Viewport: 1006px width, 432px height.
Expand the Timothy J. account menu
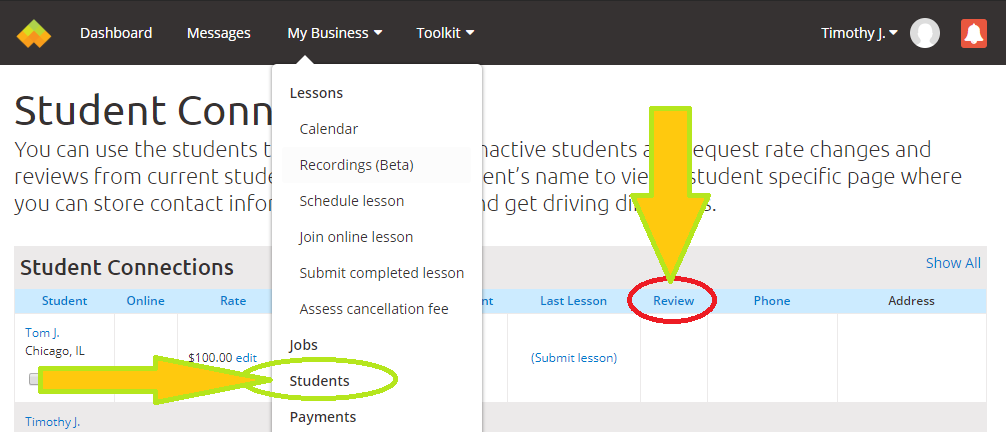[859, 33]
